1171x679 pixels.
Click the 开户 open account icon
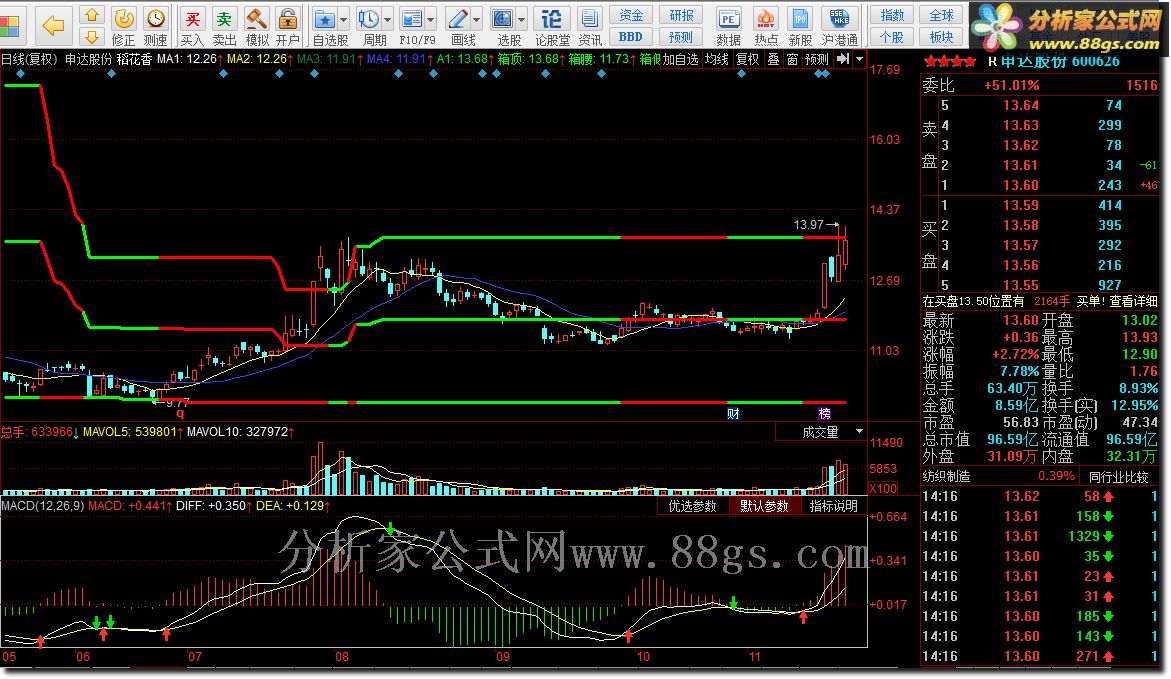(x=288, y=26)
